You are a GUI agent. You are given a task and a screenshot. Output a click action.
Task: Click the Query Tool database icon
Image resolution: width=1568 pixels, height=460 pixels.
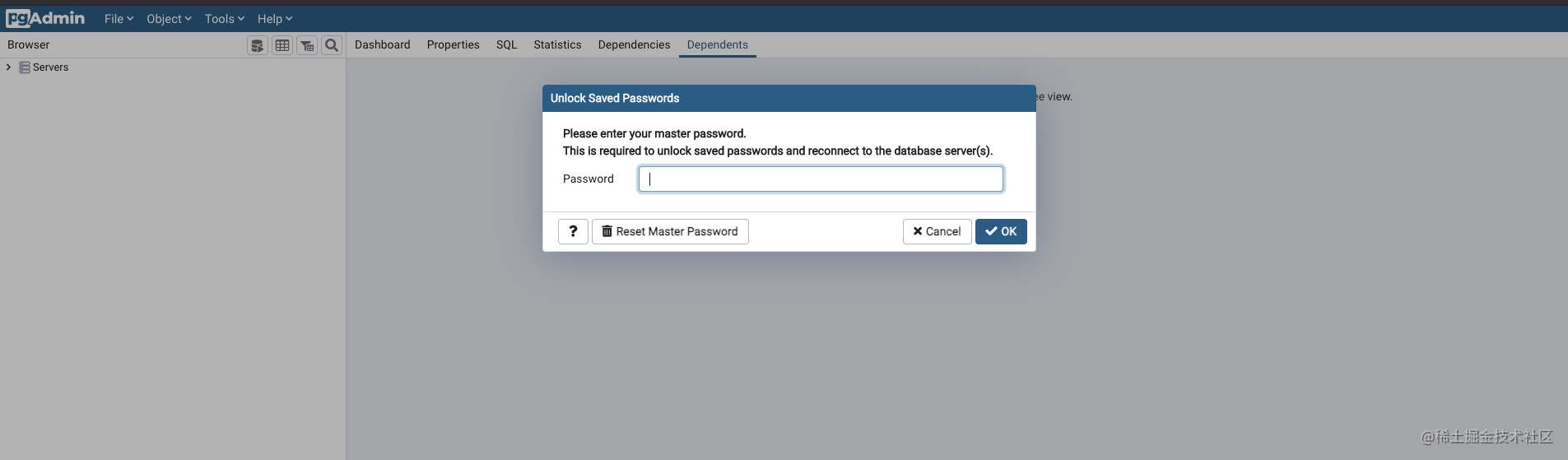click(x=258, y=45)
